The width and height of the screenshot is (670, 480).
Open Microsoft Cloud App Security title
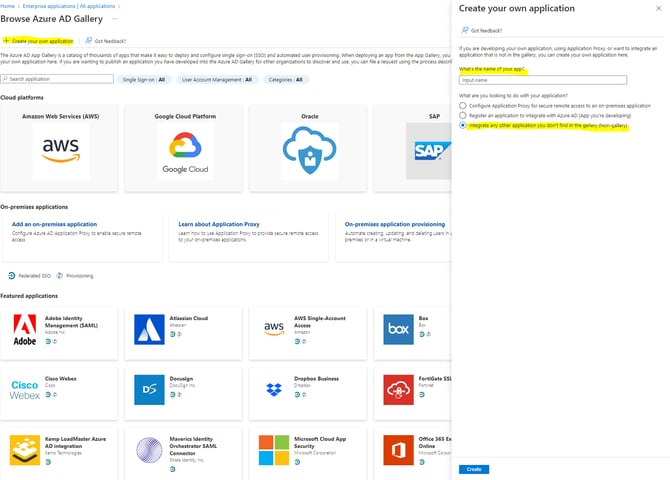pos(320,442)
